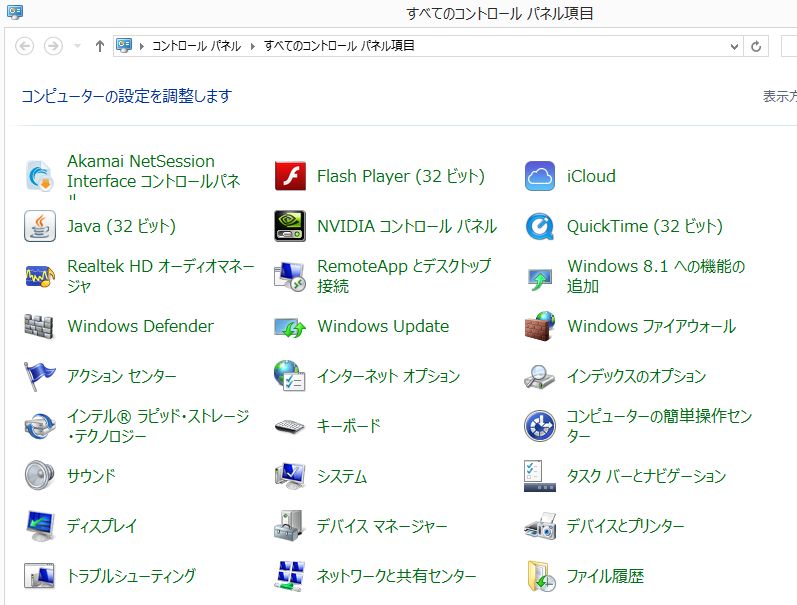Viewport: 797px width, 605px height.
Task: Expand the address bar history dropdown
Action: (734, 46)
